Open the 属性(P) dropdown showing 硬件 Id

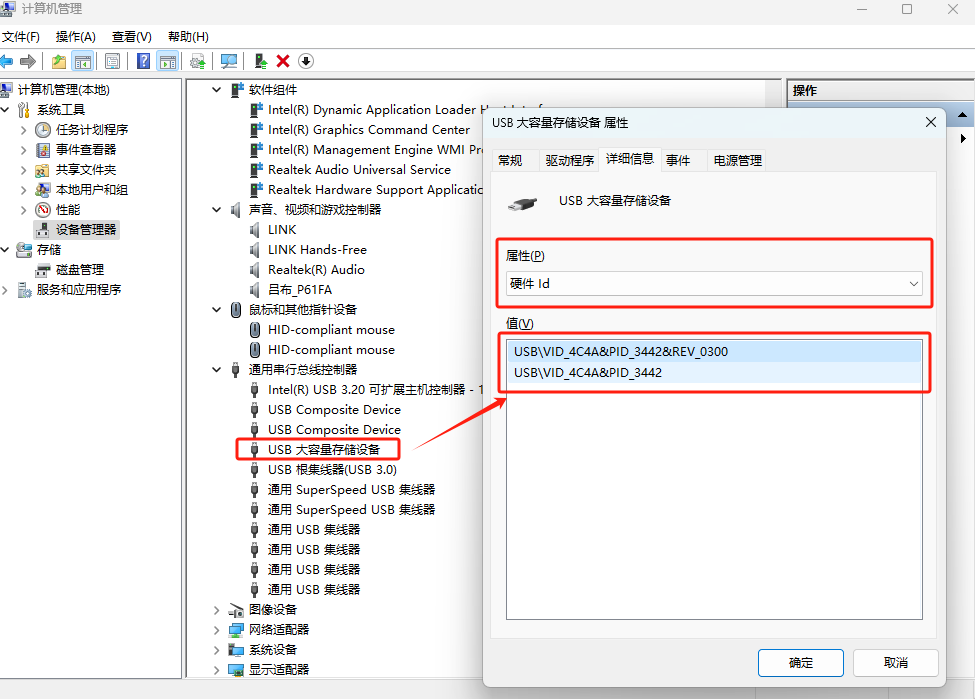coord(714,284)
